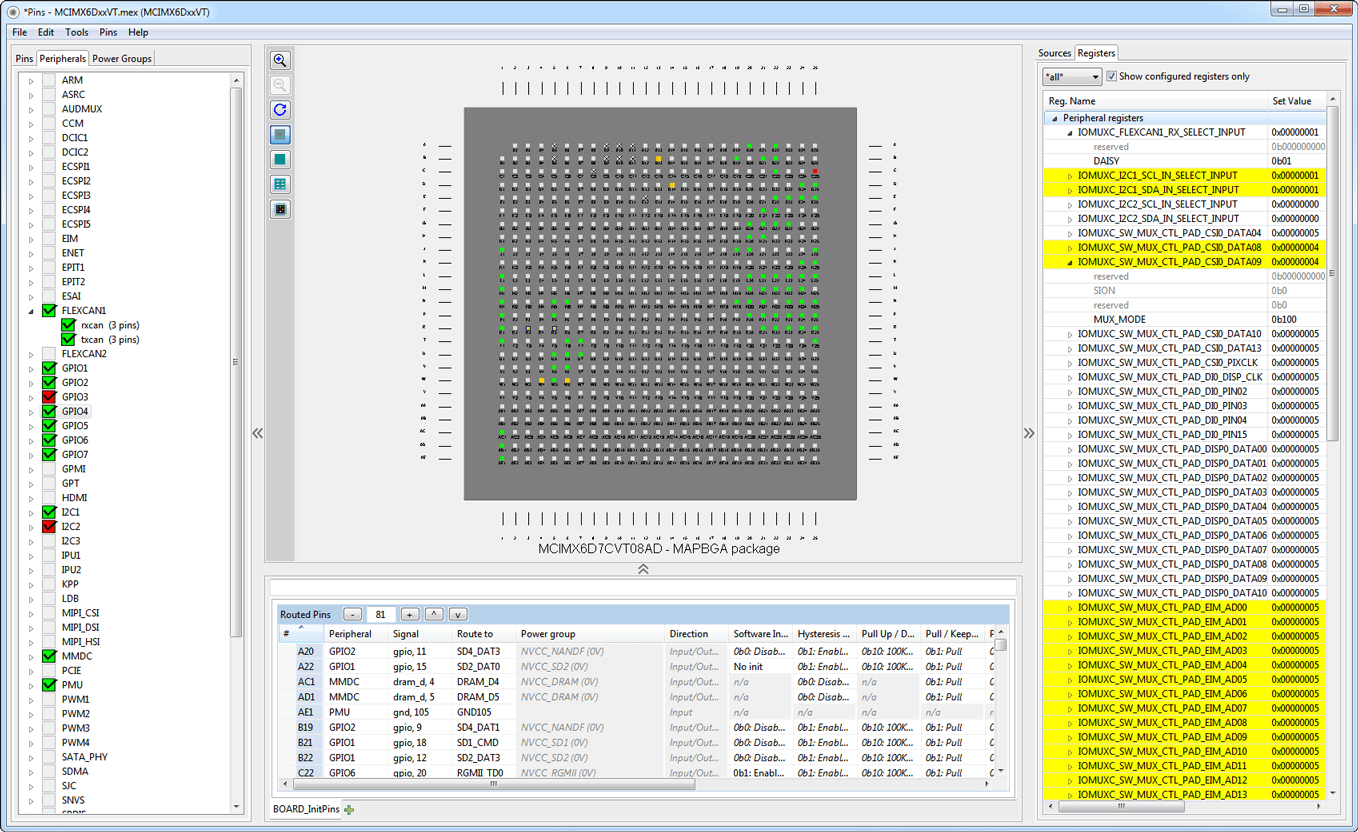Click the teal grid pin-list view icon

click(x=280, y=184)
